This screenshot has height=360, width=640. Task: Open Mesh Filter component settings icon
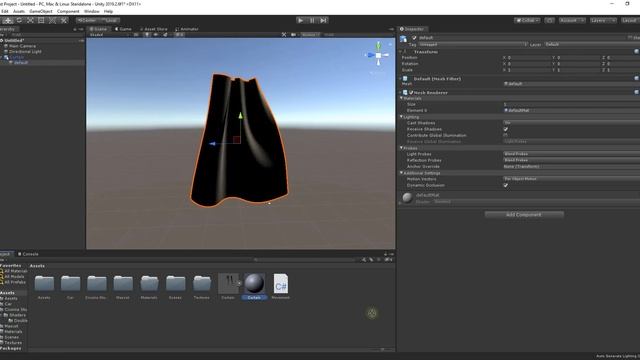point(636,78)
